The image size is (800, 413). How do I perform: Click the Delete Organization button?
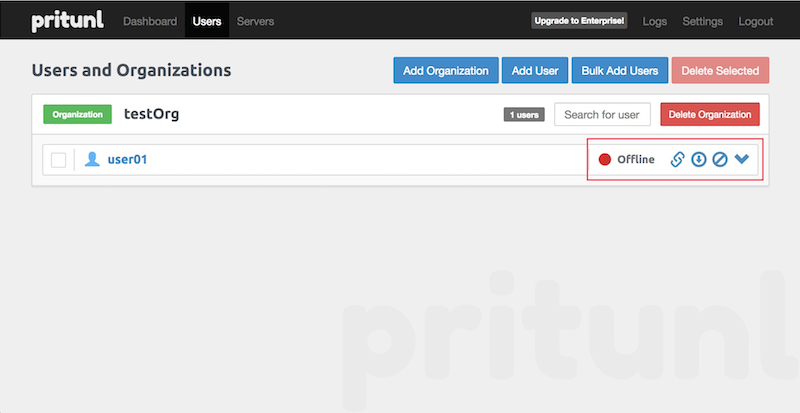pos(710,115)
